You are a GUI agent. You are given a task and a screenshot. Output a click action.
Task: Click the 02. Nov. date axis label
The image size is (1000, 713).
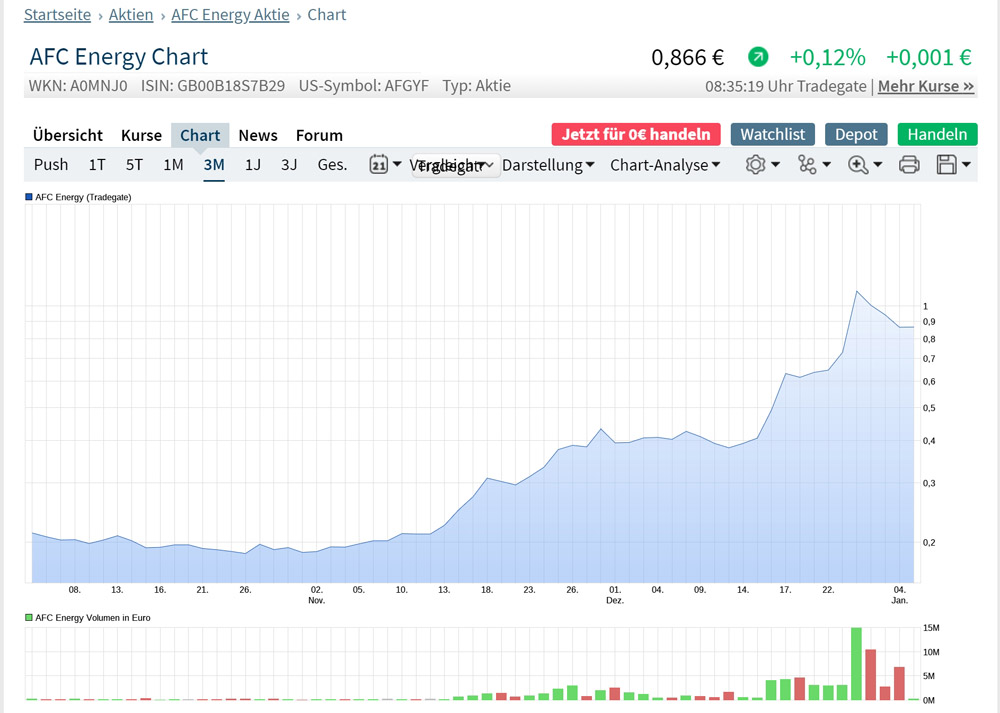pos(316,594)
